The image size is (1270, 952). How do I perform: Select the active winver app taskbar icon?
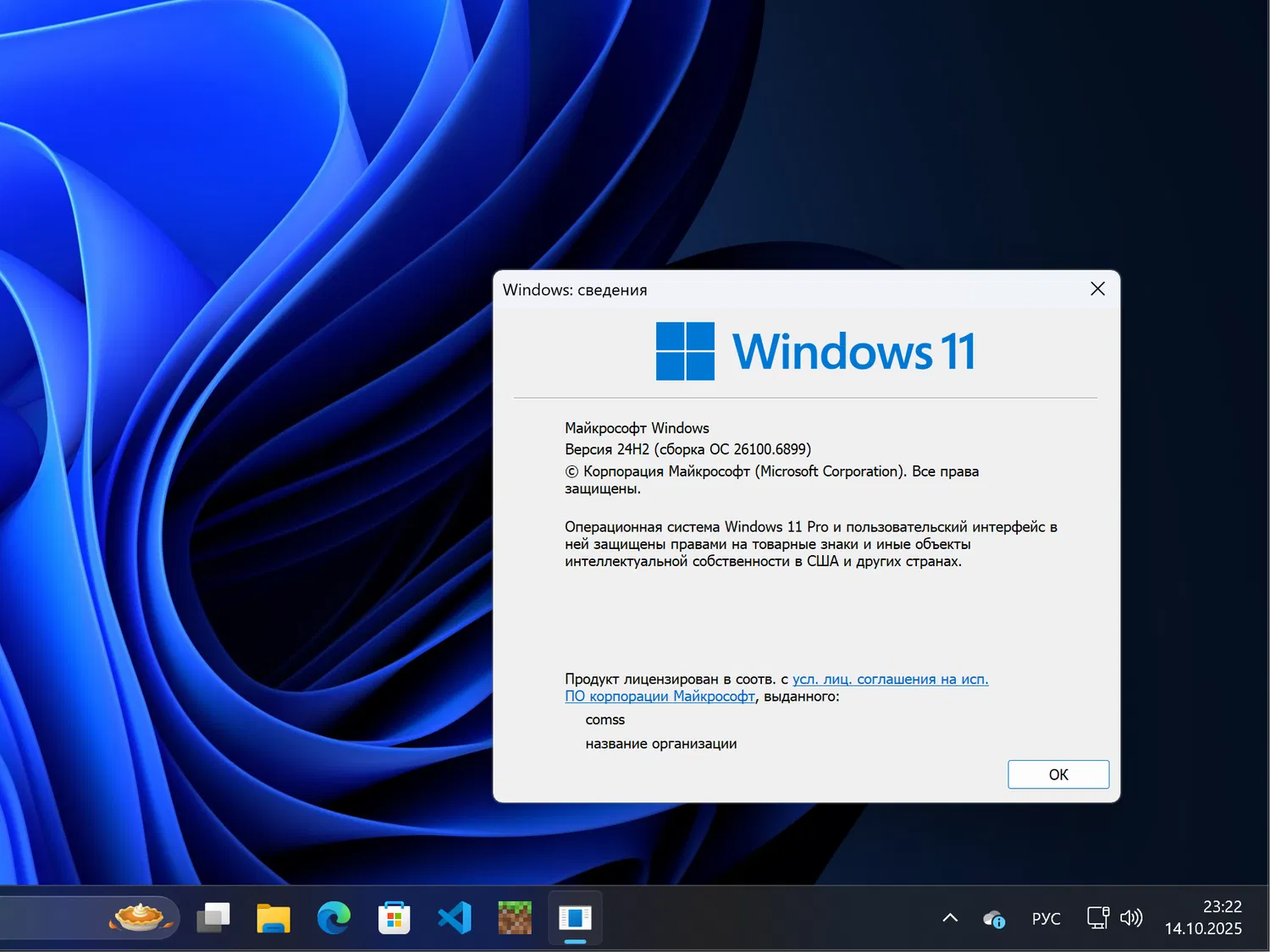coord(575,917)
